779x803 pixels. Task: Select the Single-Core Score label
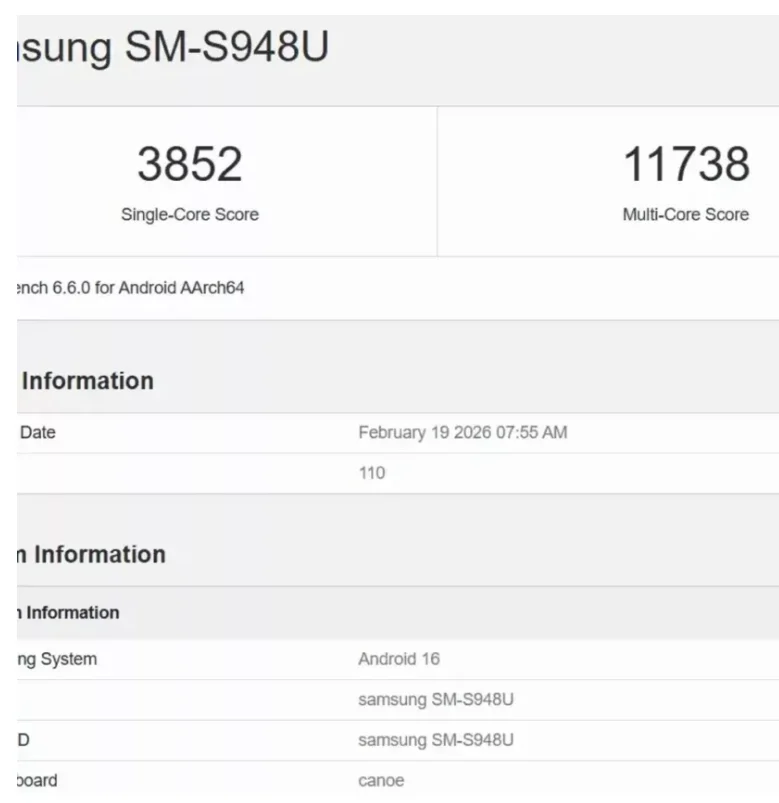(190, 214)
